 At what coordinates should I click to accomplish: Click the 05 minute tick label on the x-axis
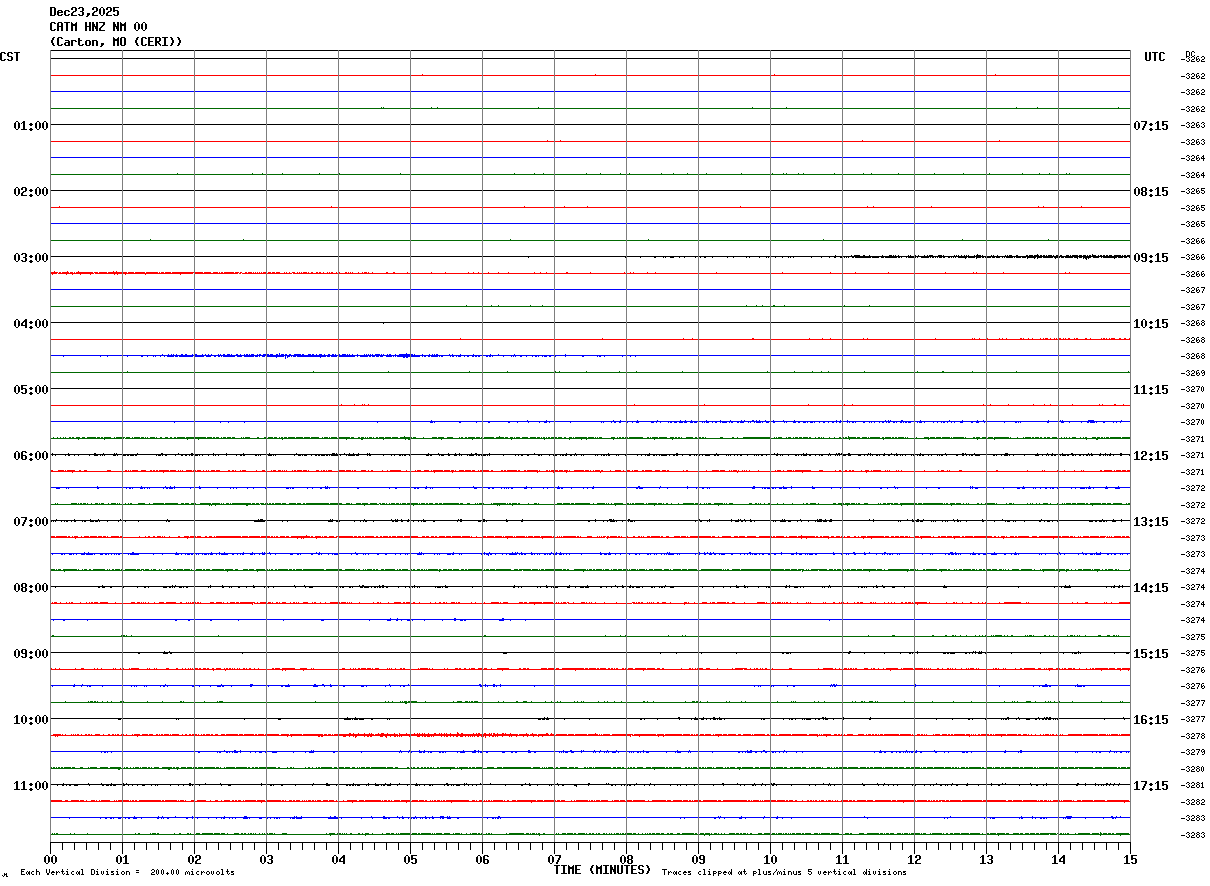[x=410, y=859]
